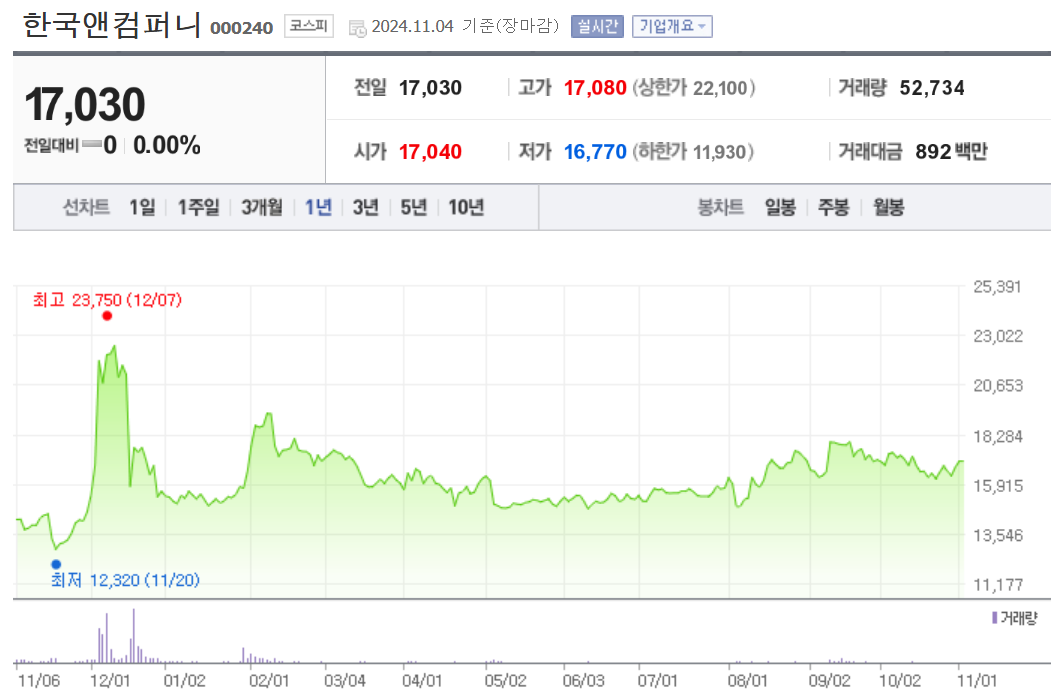
Task: Select the 10년 line chart tab
Action: [x=466, y=207]
